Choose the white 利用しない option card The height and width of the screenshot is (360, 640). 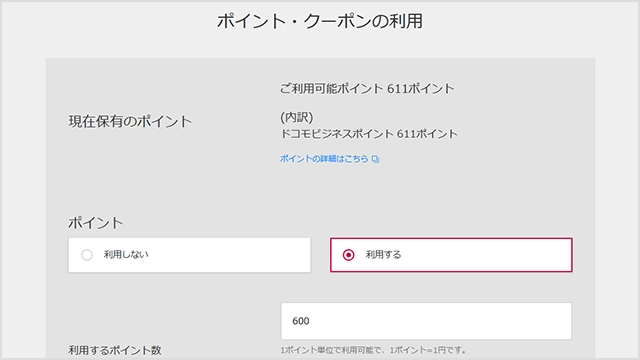[x=189, y=255]
